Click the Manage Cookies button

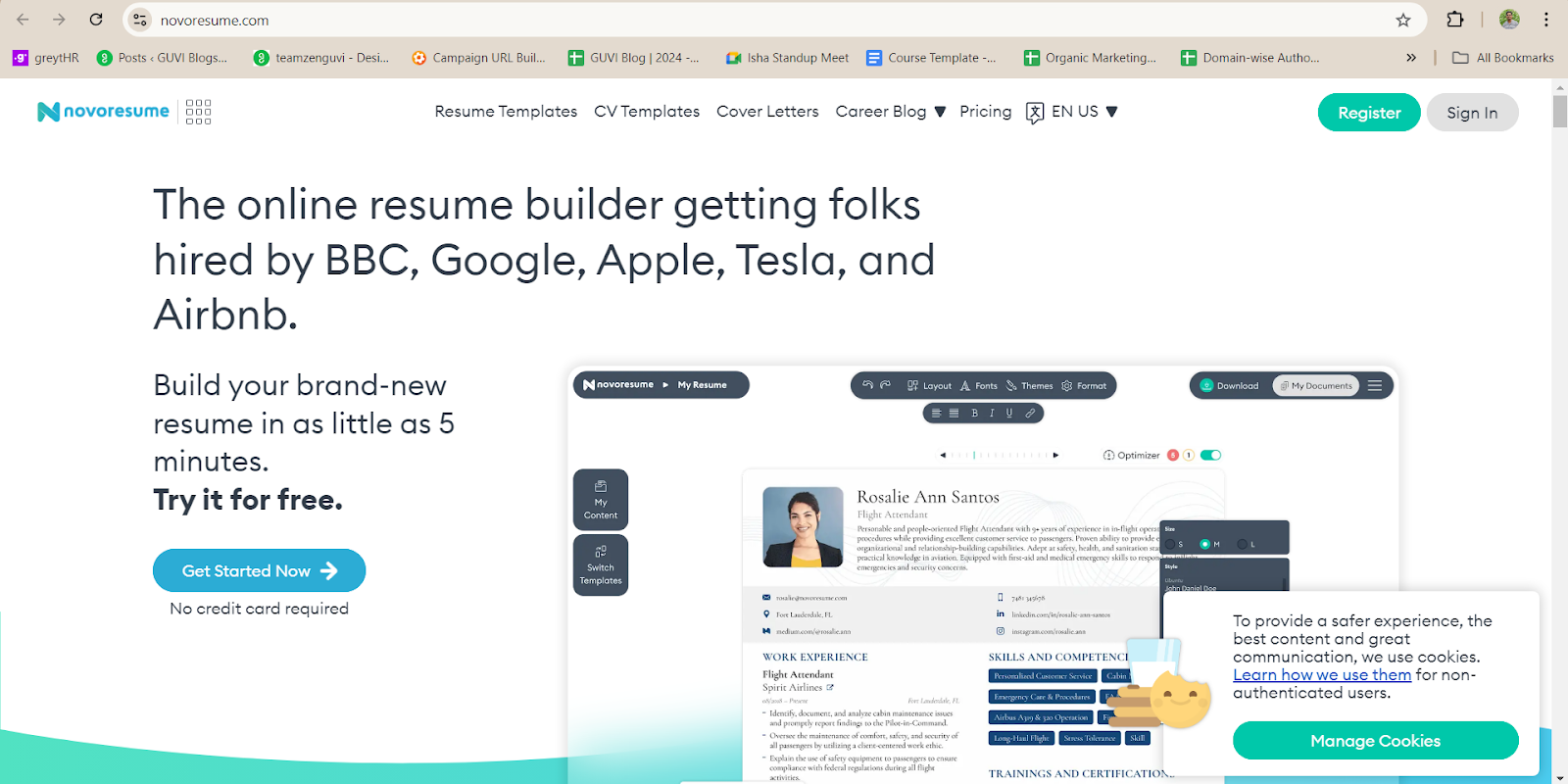pyautogui.click(x=1375, y=741)
